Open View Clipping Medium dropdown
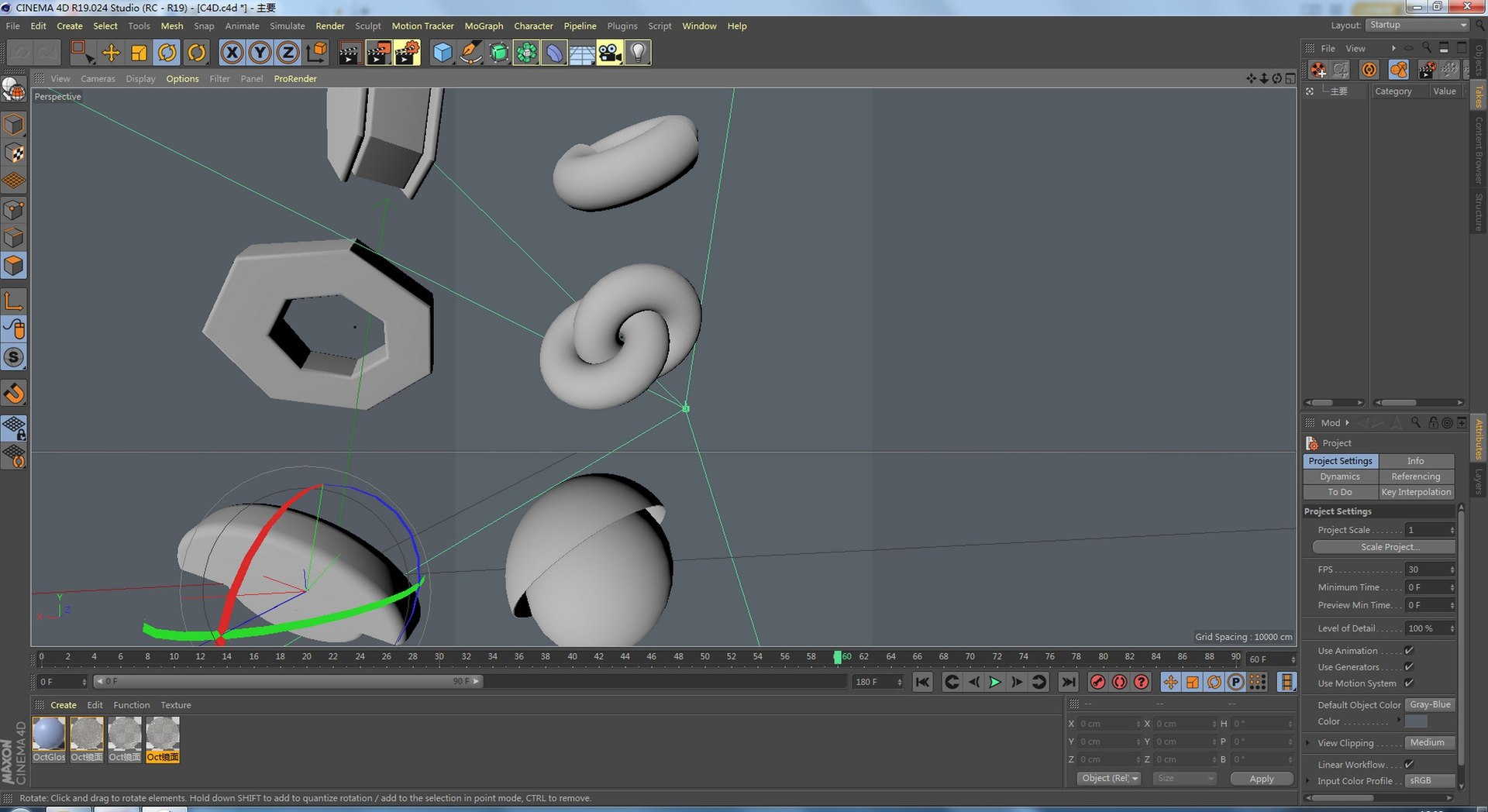Image resolution: width=1488 pixels, height=812 pixels. 1430,743
